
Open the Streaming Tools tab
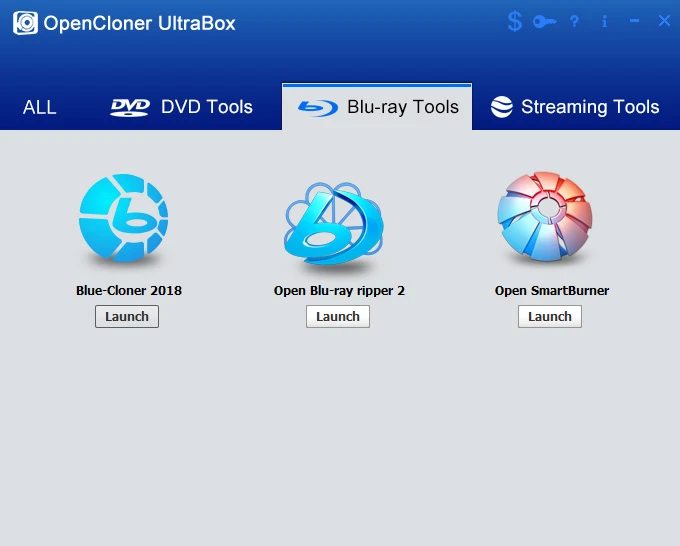[x=575, y=107]
